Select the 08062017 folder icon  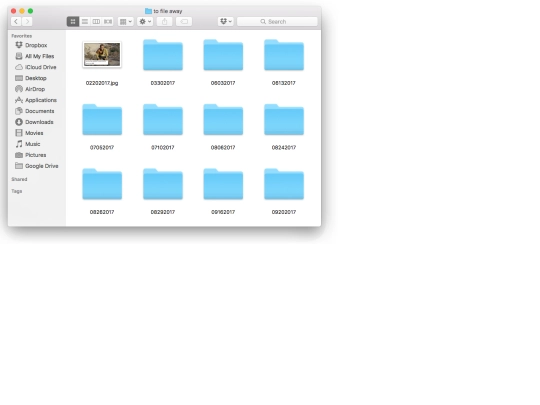[223, 119]
